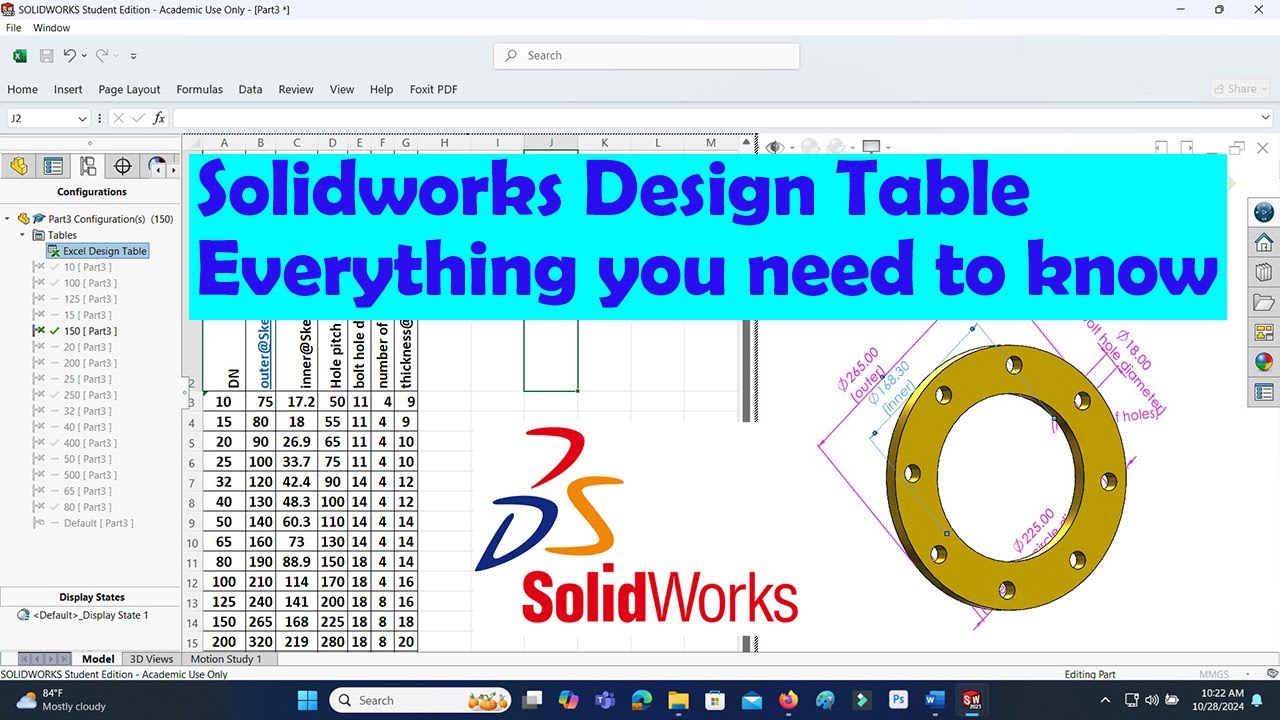The height and width of the screenshot is (720, 1280).
Task: Switch to the ConfigurationManager tab
Action: 88,166
